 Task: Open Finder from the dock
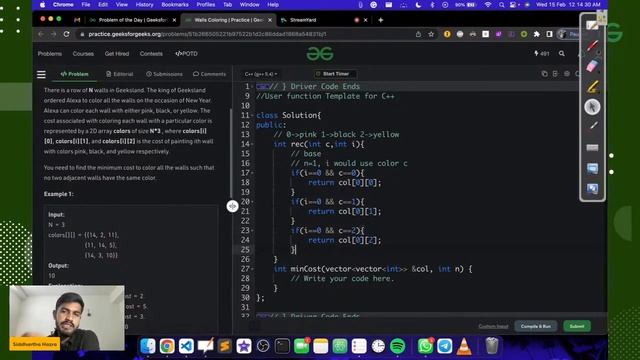click(x=148, y=346)
